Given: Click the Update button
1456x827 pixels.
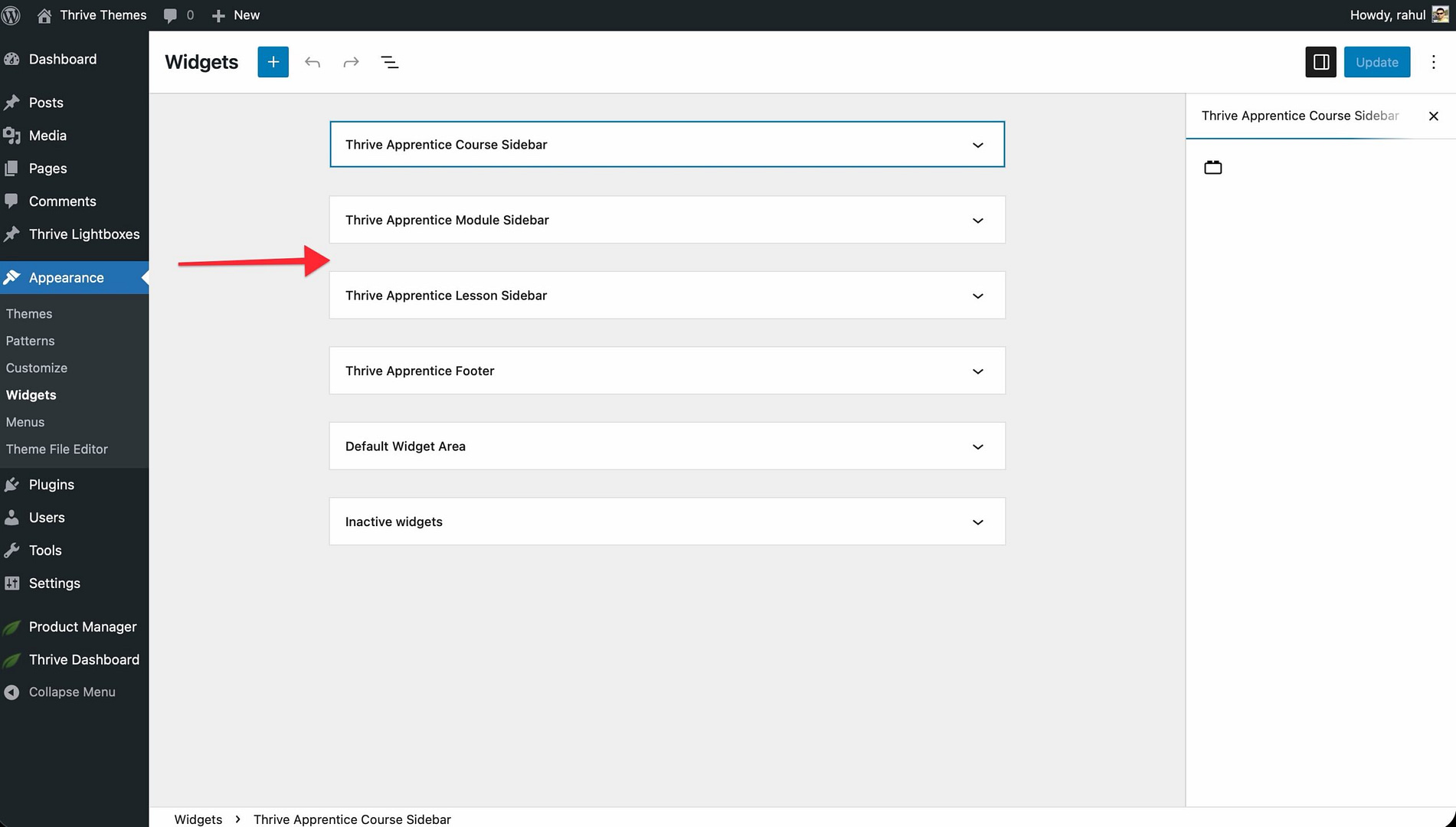Looking at the screenshot, I should 1376,62.
